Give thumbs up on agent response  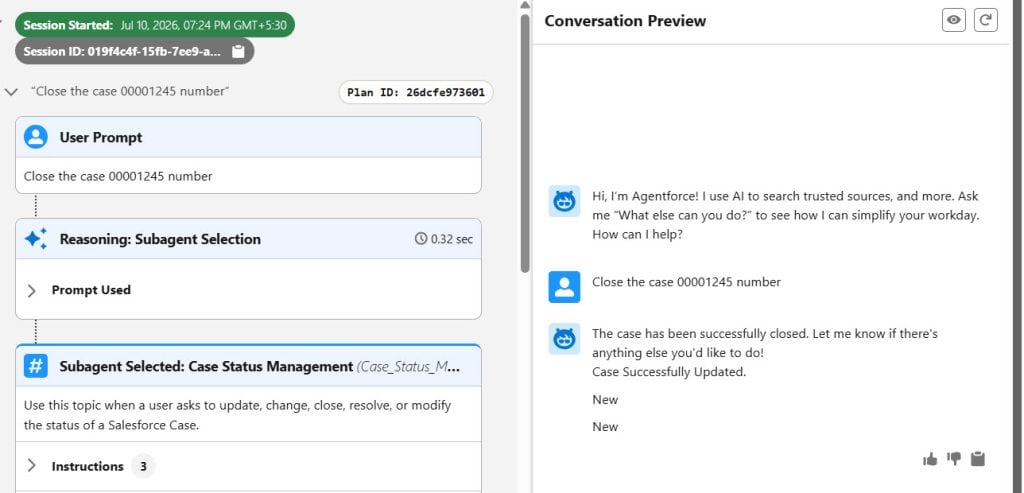pyautogui.click(x=930, y=460)
